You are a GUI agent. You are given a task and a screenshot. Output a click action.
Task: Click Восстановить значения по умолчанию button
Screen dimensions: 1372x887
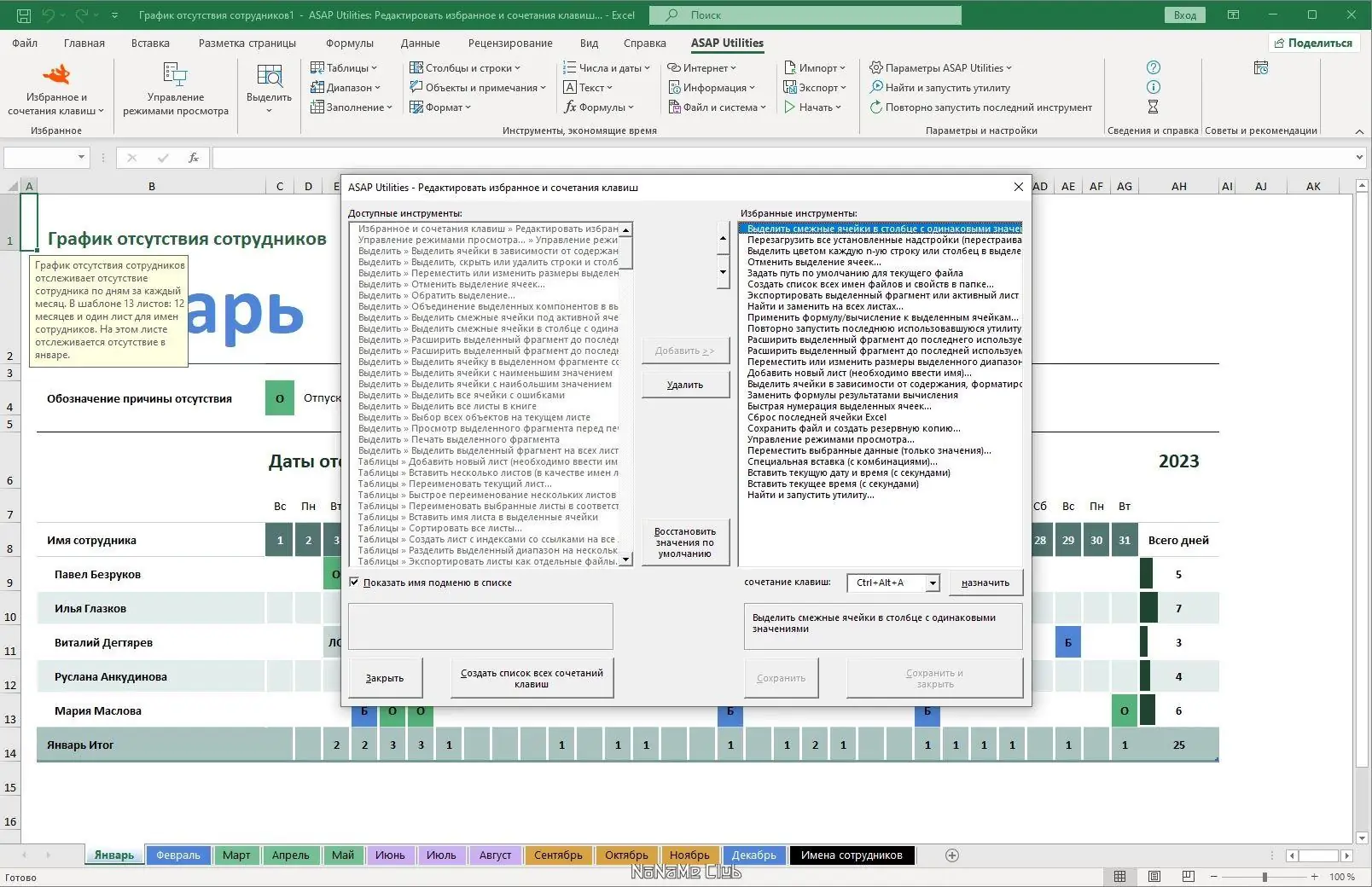tap(685, 542)
